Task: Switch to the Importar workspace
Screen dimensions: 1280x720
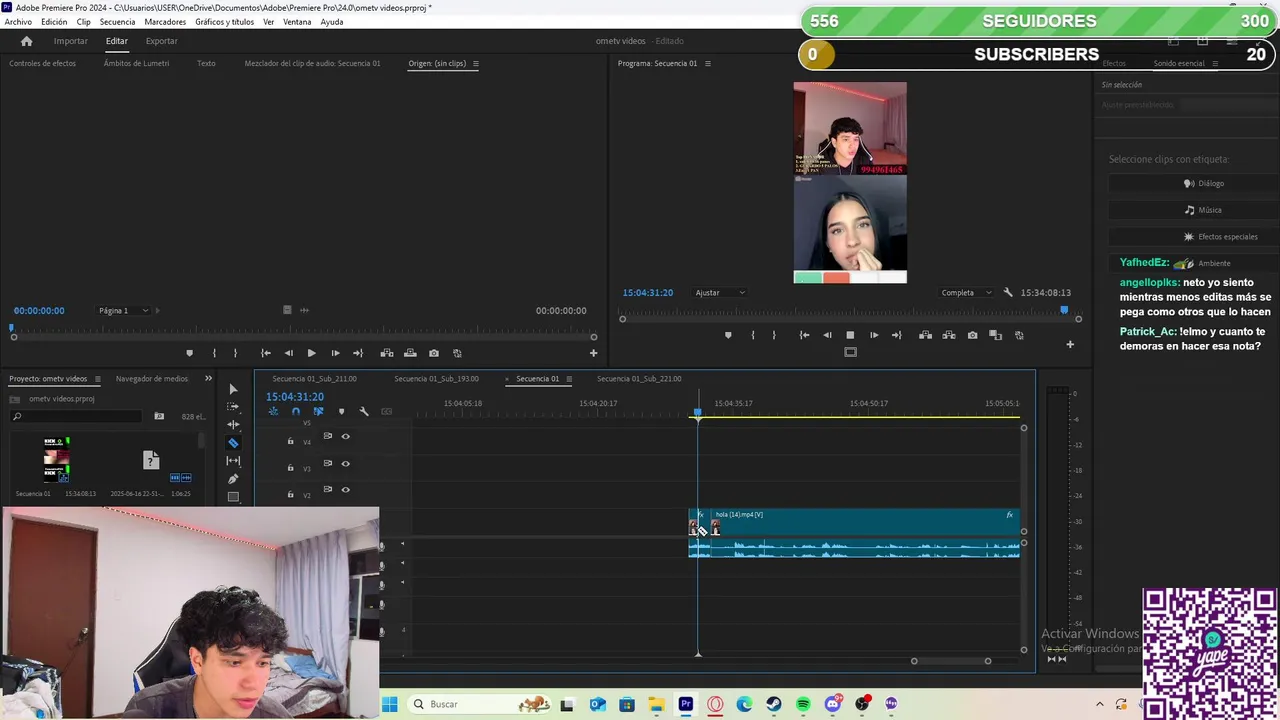Action: coord(70,41)
